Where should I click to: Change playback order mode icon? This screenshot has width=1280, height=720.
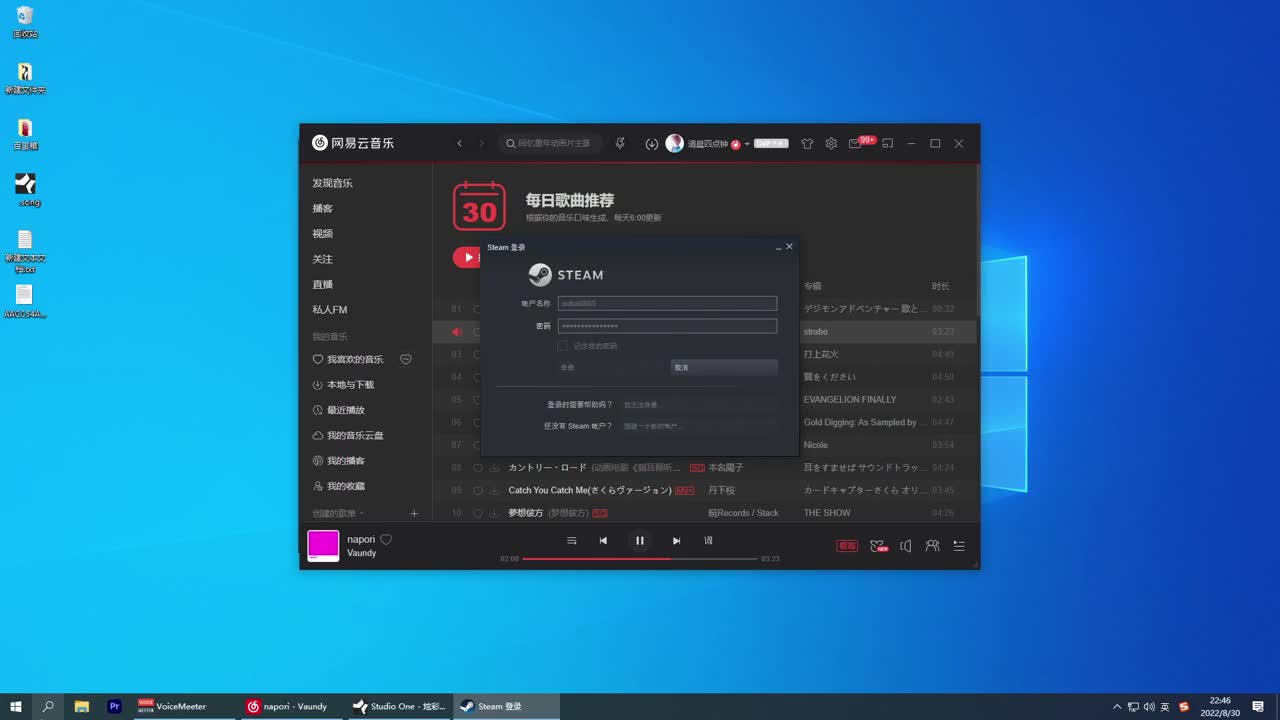point(572,541)
